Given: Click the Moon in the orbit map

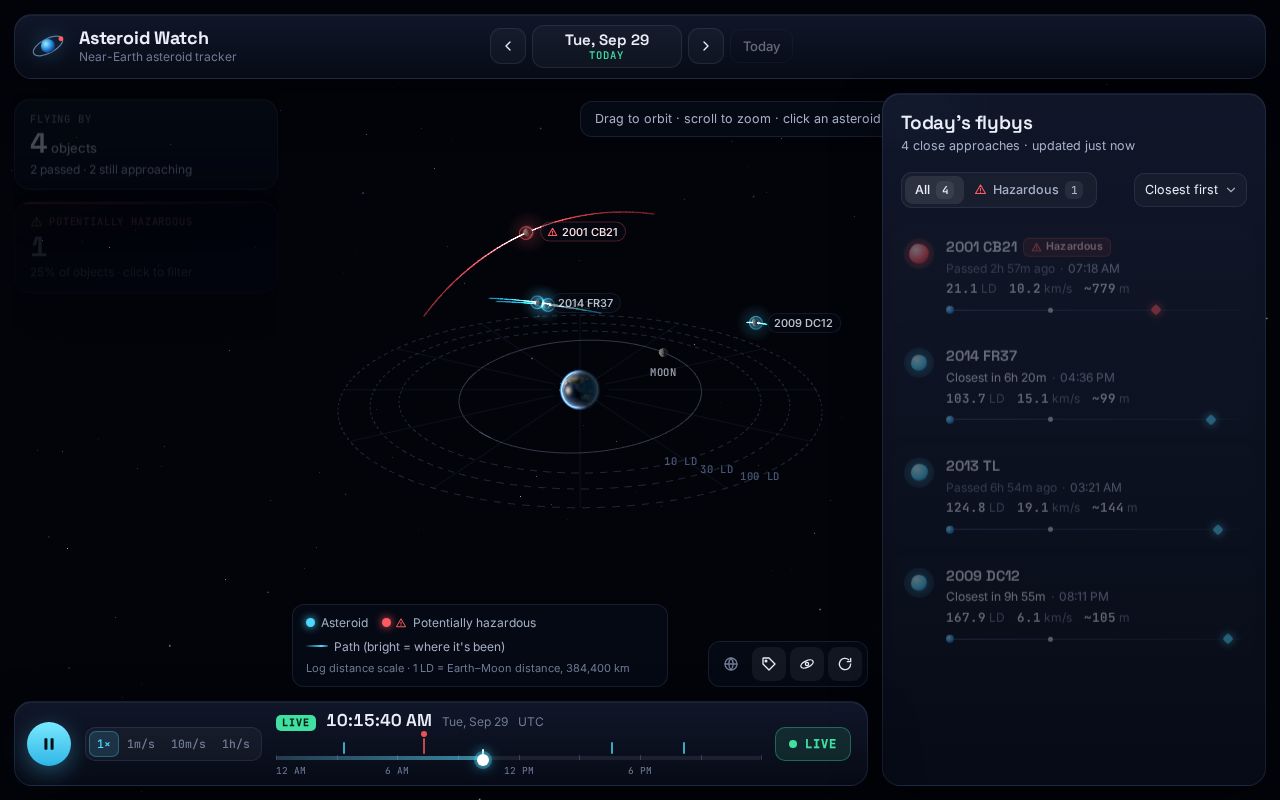Looking at the screenshot, I should coord(662,353).
